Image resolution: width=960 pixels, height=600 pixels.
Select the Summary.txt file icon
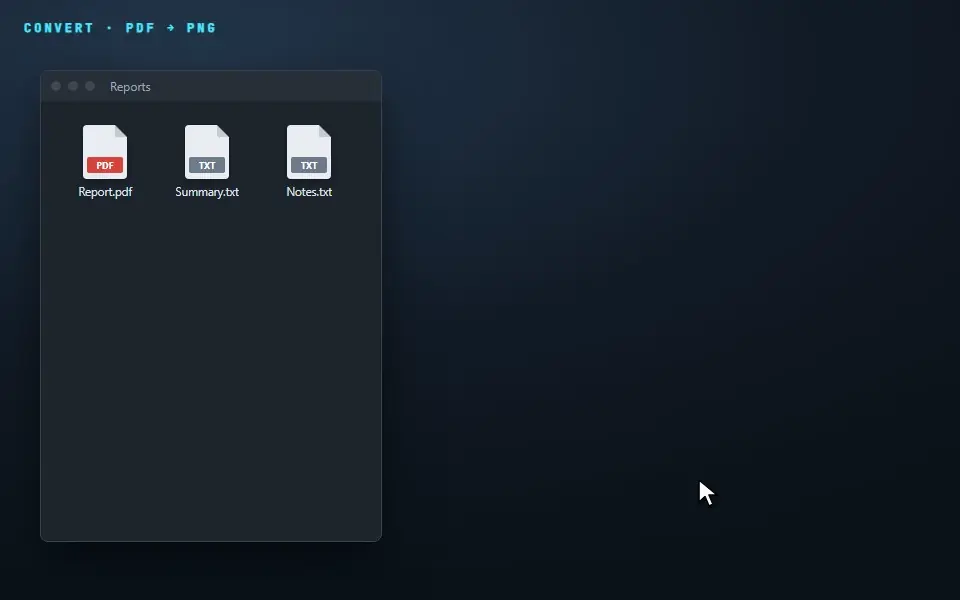207,152
